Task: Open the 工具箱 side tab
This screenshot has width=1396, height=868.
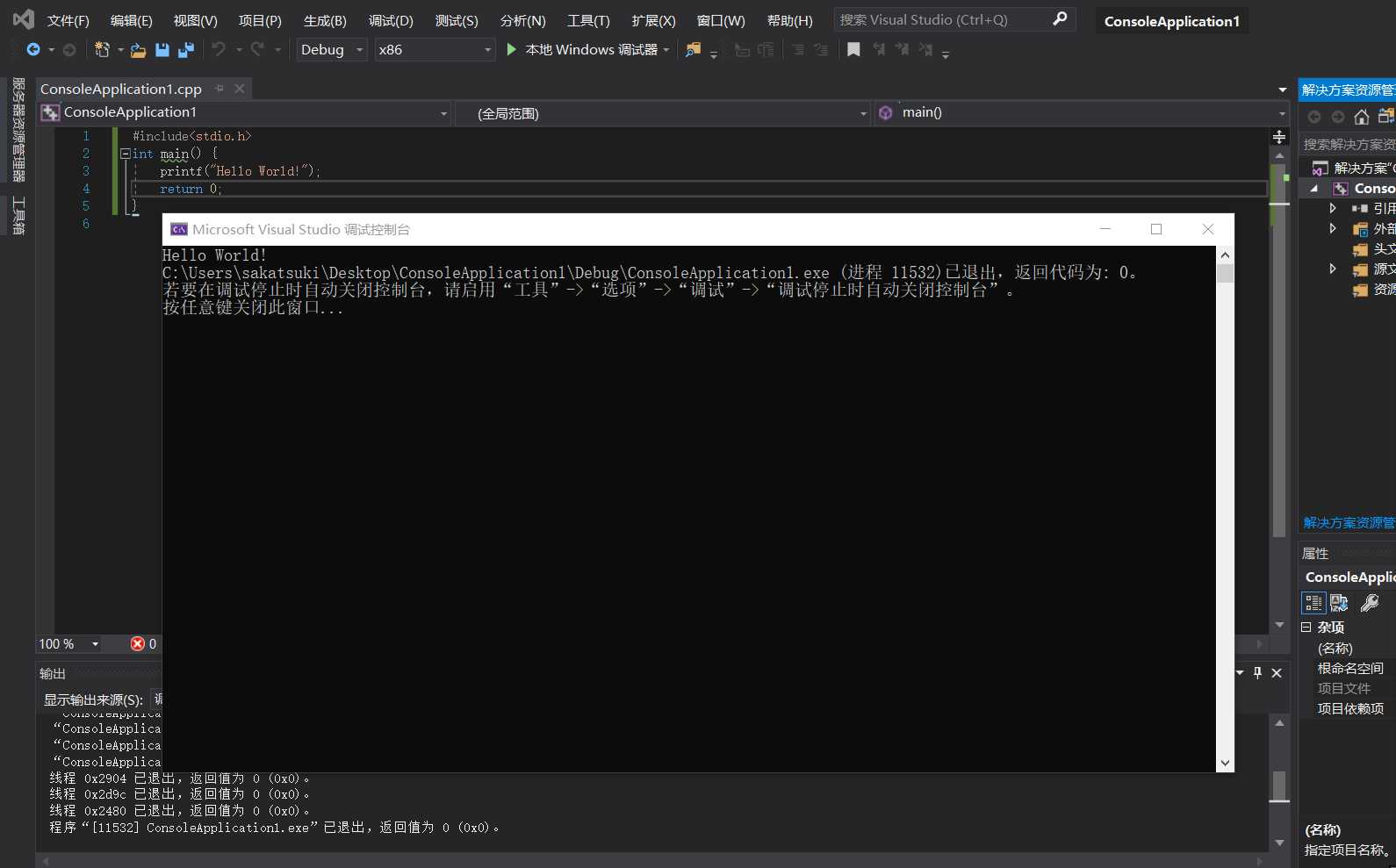Action: [x=18, y=216]
